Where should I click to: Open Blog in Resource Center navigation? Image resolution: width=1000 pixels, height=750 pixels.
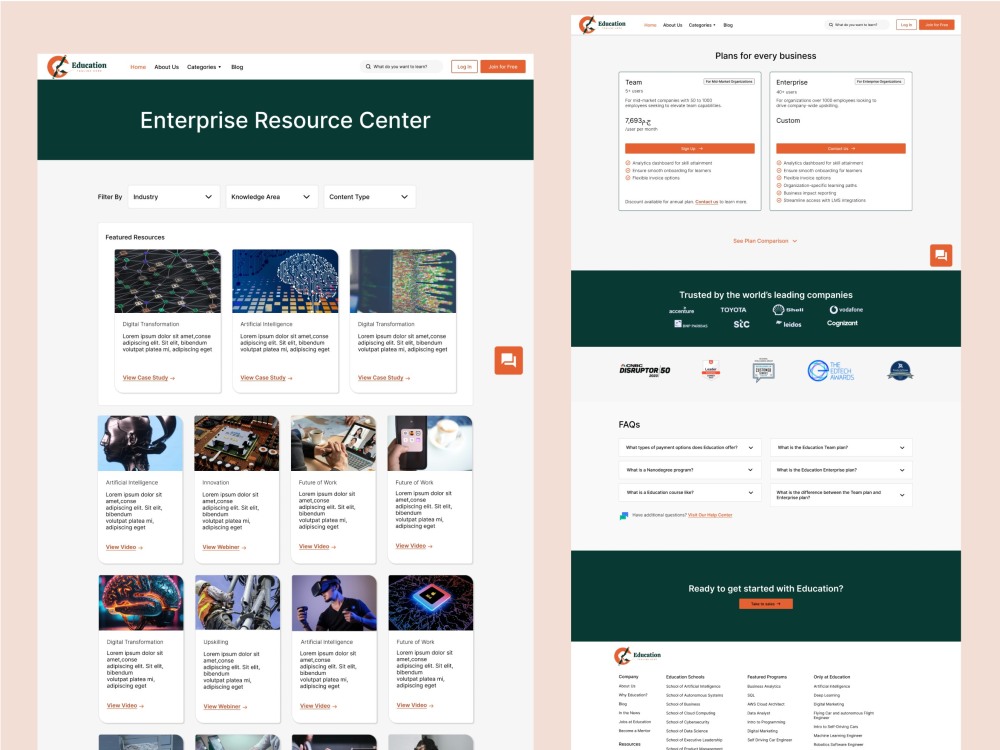tap(237, 67)
